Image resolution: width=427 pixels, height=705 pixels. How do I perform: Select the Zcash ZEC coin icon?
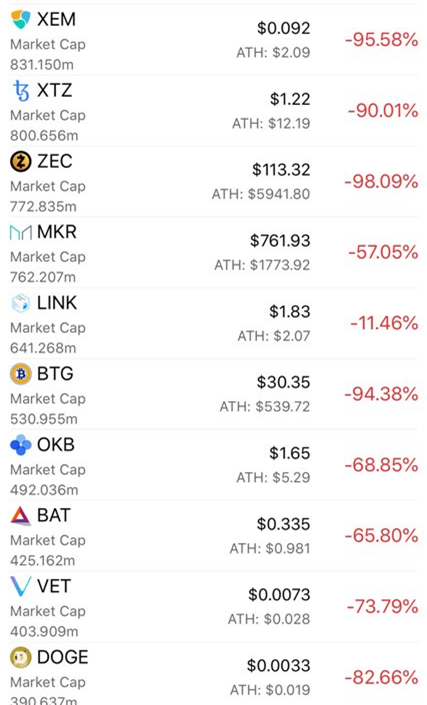[x=21, y=161]
